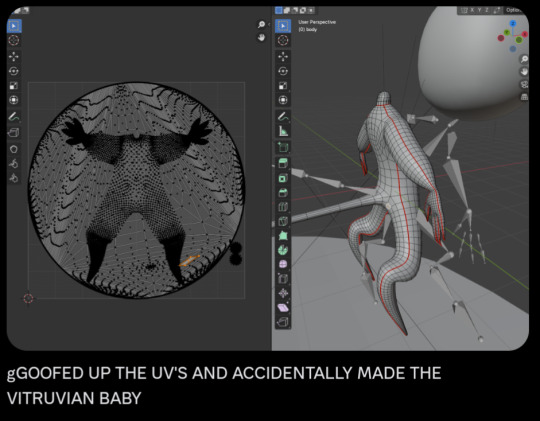Select the Select Box tool in 3D viewport
The image size is (540, 421).
tap(283, 26)
